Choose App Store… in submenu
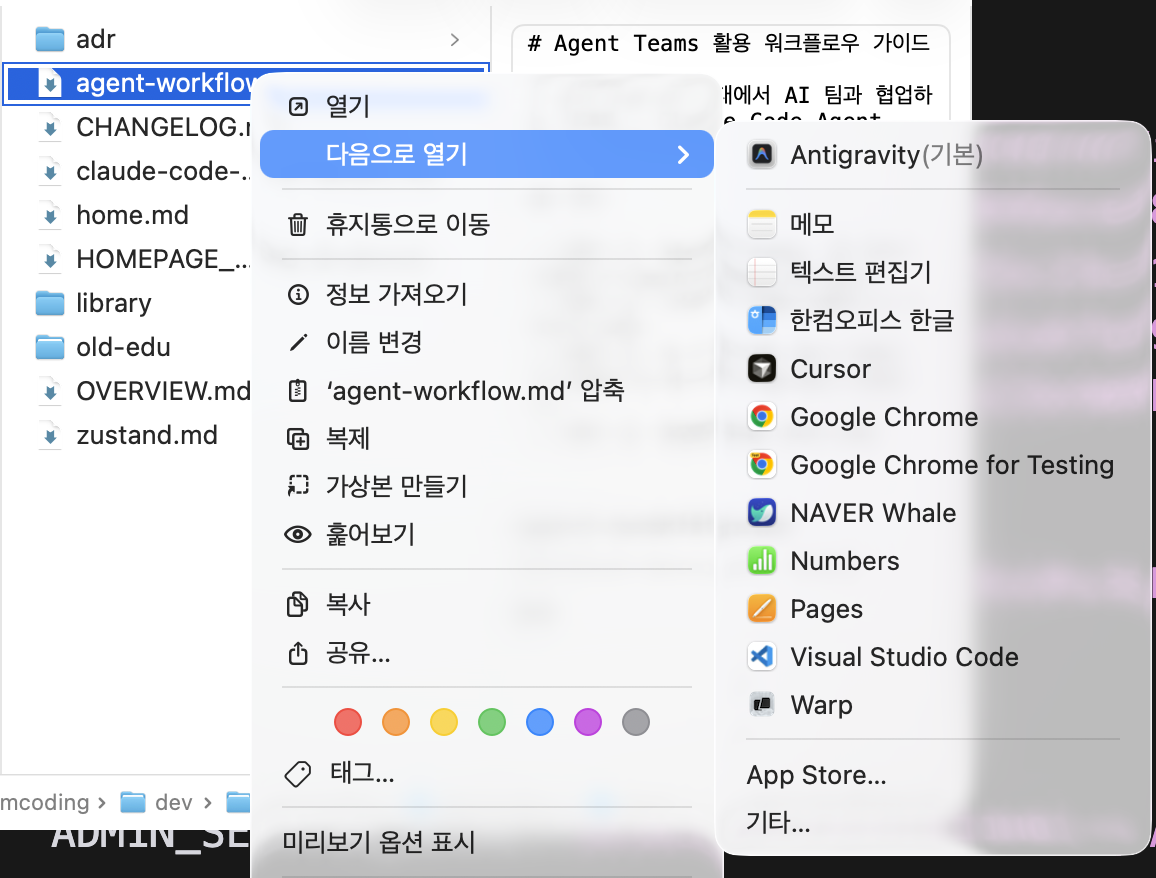Viewport: 1156px width, 878px height. [x=933, y=775]
